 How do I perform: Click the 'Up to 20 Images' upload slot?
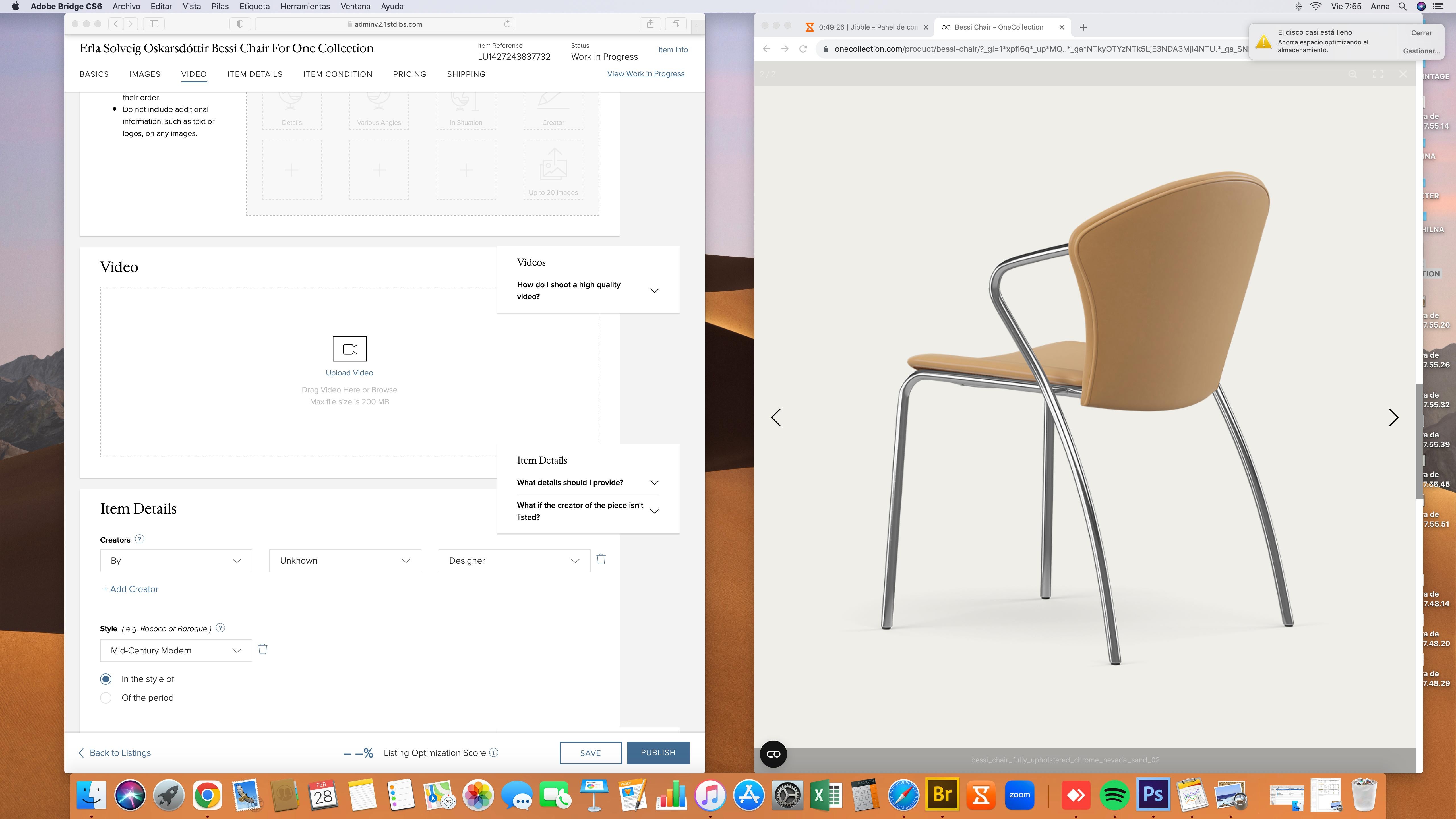(x=553, y=169)
